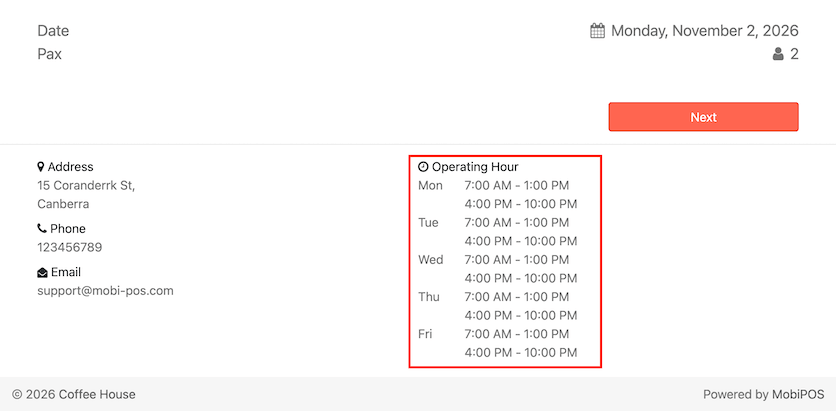The height and width of the screenshot is (411, 836).
Task: Click the © 2026 Coffee House copyright text
Action: 74,394
